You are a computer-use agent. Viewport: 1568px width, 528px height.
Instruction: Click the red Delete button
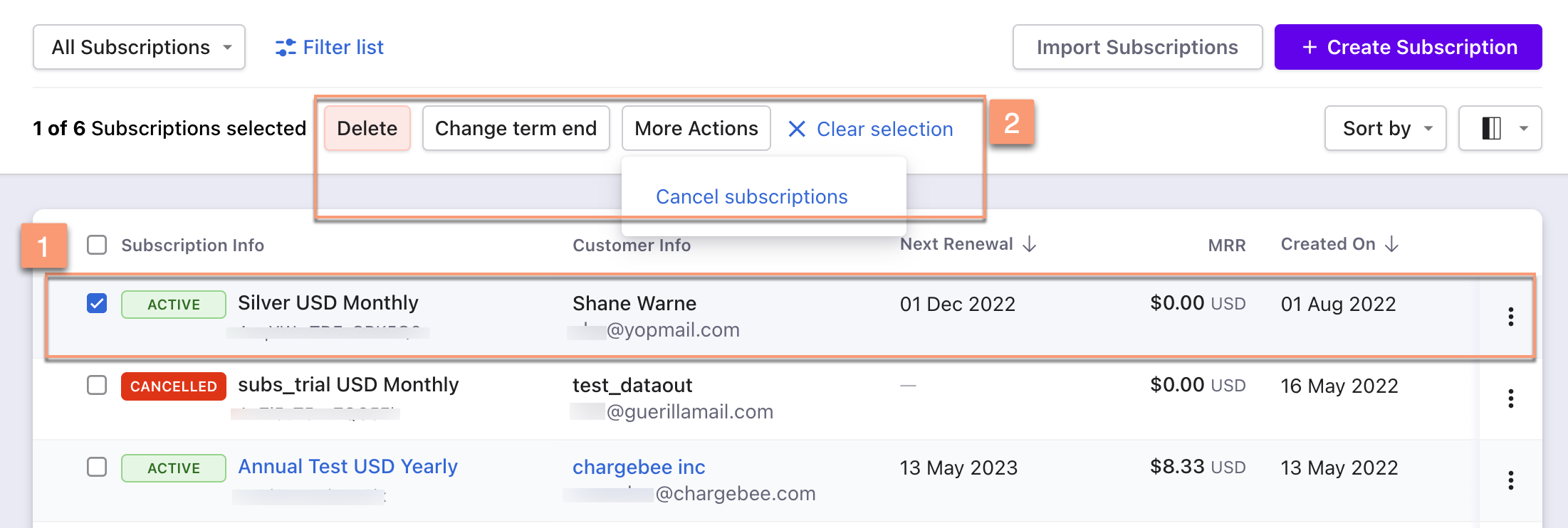coord(367,129)
